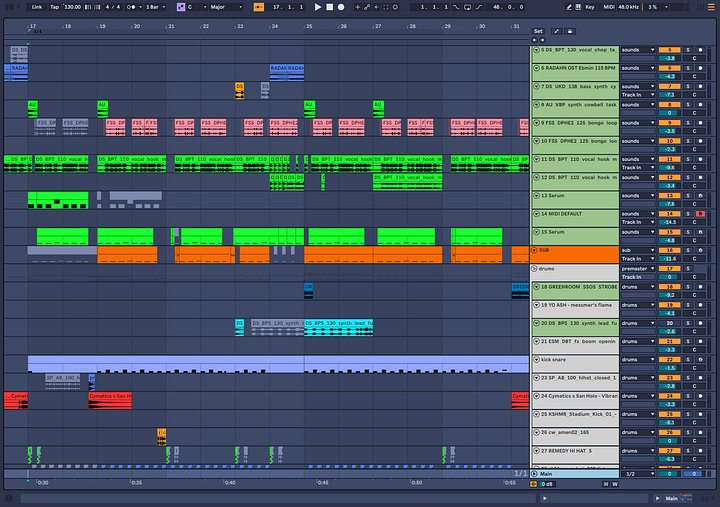Enable the Automation Arm link icon
This screenshot has width=720, height=507.
point(367,7)
